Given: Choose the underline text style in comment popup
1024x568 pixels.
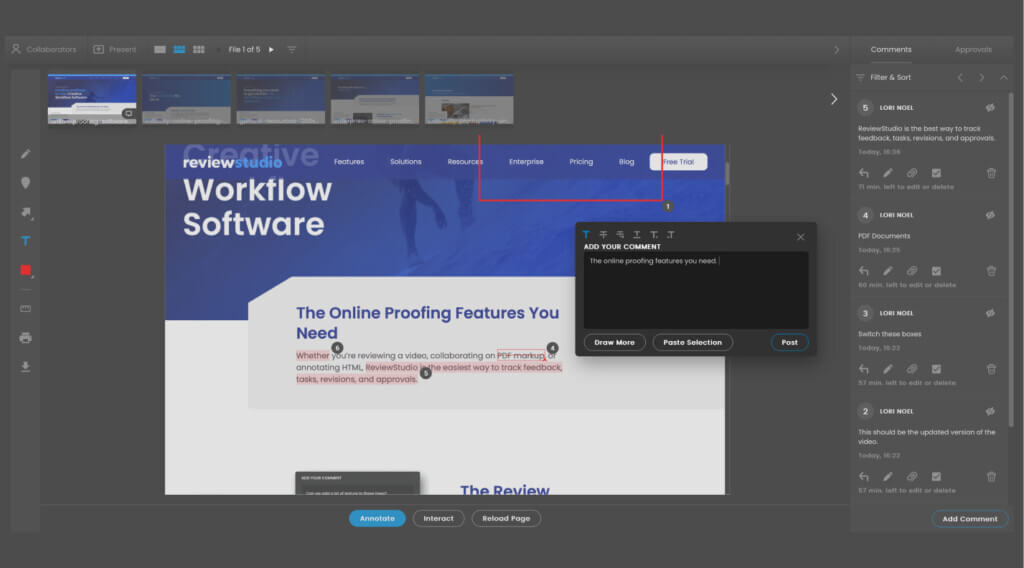Looking at the screenshot, I should coord(637,234).
